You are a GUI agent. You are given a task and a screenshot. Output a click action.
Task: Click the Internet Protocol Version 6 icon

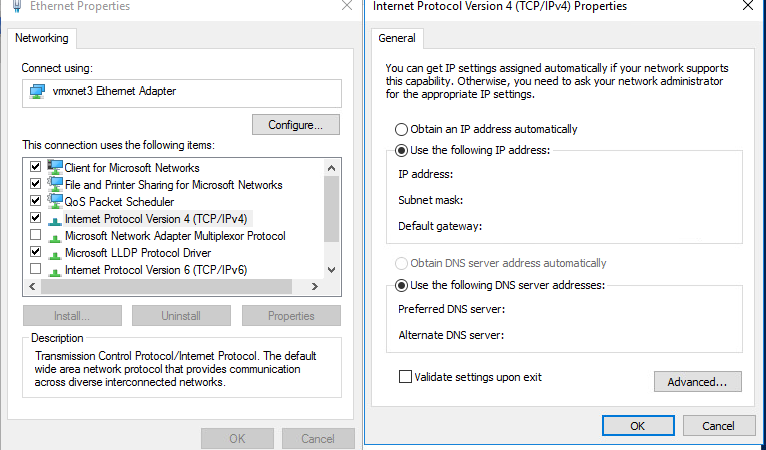coord(55,271)
